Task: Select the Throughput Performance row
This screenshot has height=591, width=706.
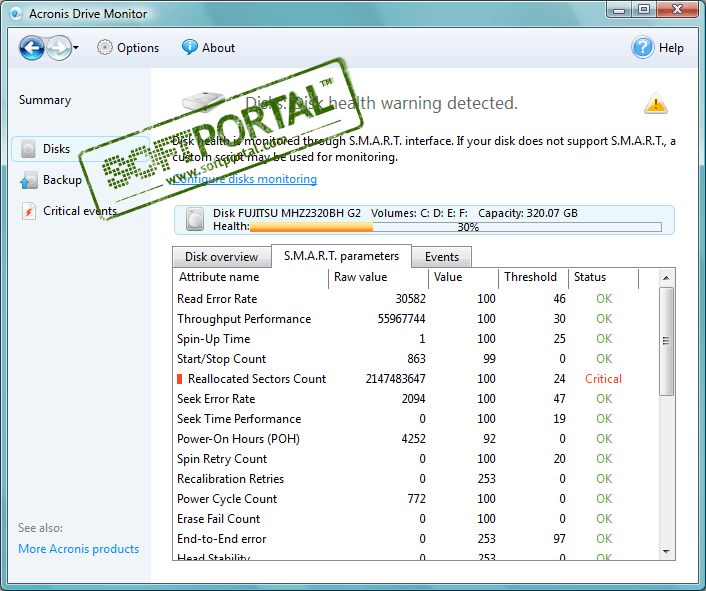Action: pos(416,319)
